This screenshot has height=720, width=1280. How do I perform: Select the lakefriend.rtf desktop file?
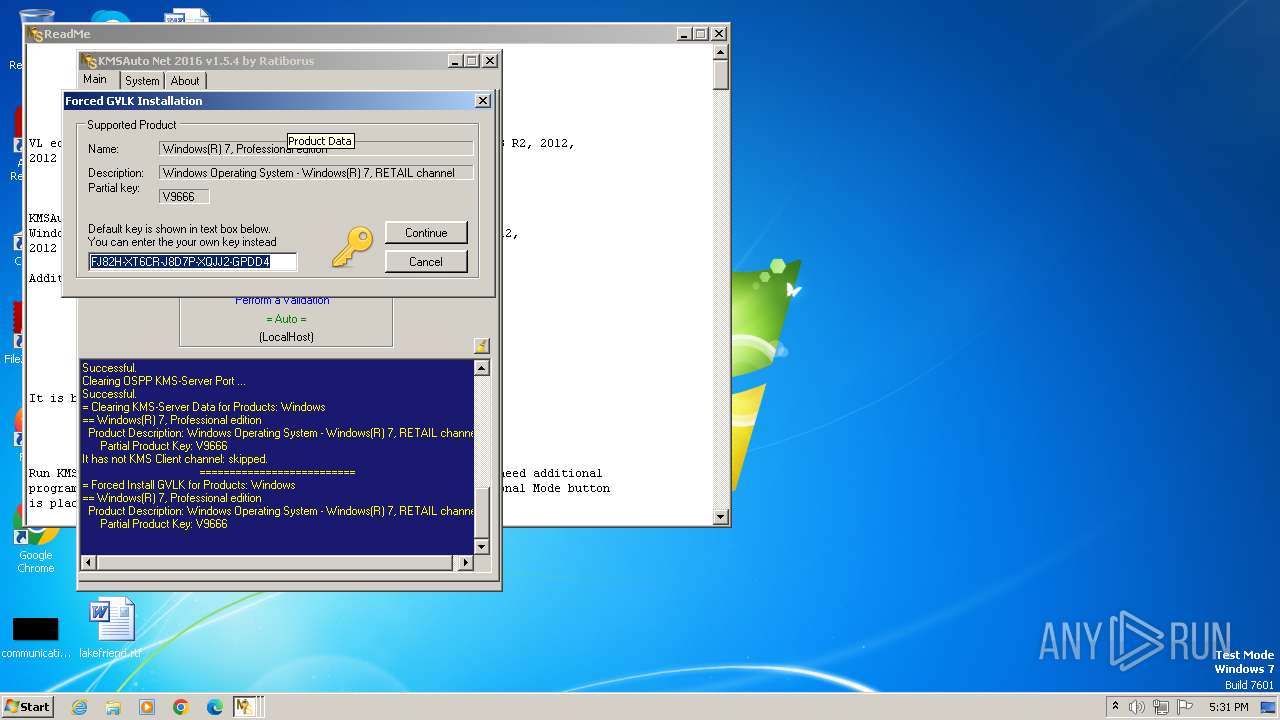[111, 629]
